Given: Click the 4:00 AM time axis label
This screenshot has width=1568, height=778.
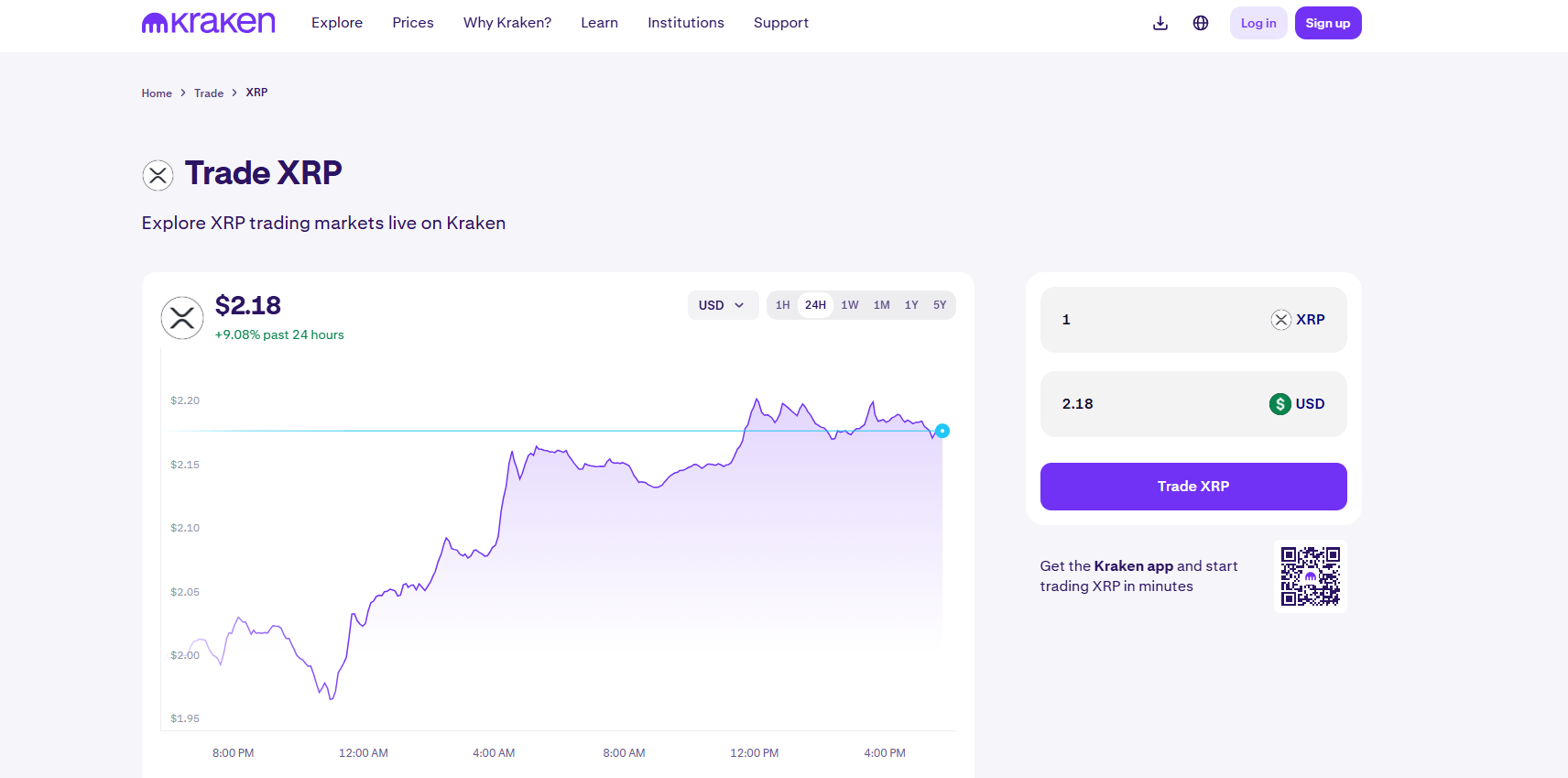Looking at the screenshot, I should [x=494, y=753].
